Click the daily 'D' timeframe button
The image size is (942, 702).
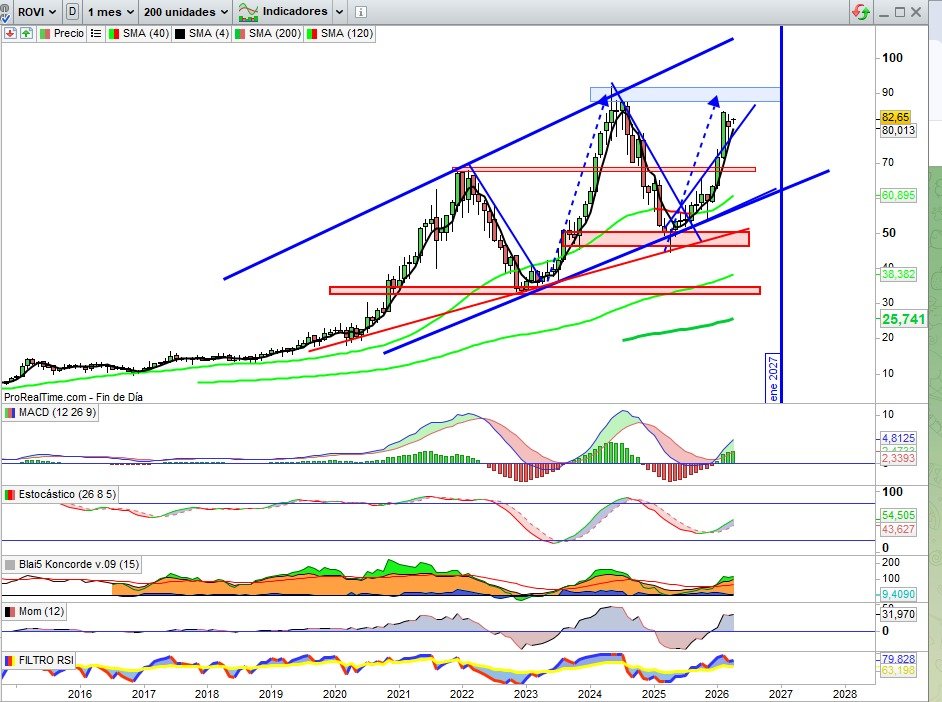(x=72, y=11)
